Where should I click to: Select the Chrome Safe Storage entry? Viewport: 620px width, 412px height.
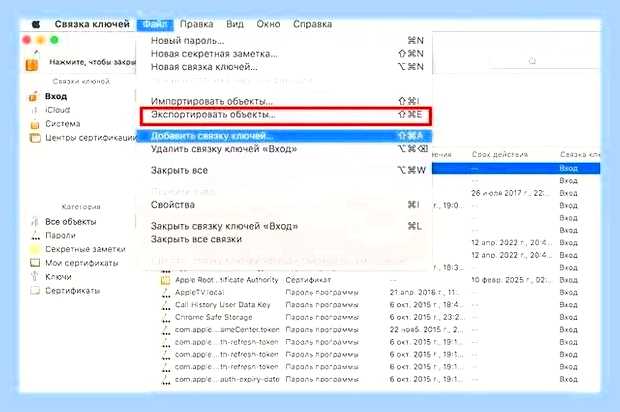(x=214, y=317)
